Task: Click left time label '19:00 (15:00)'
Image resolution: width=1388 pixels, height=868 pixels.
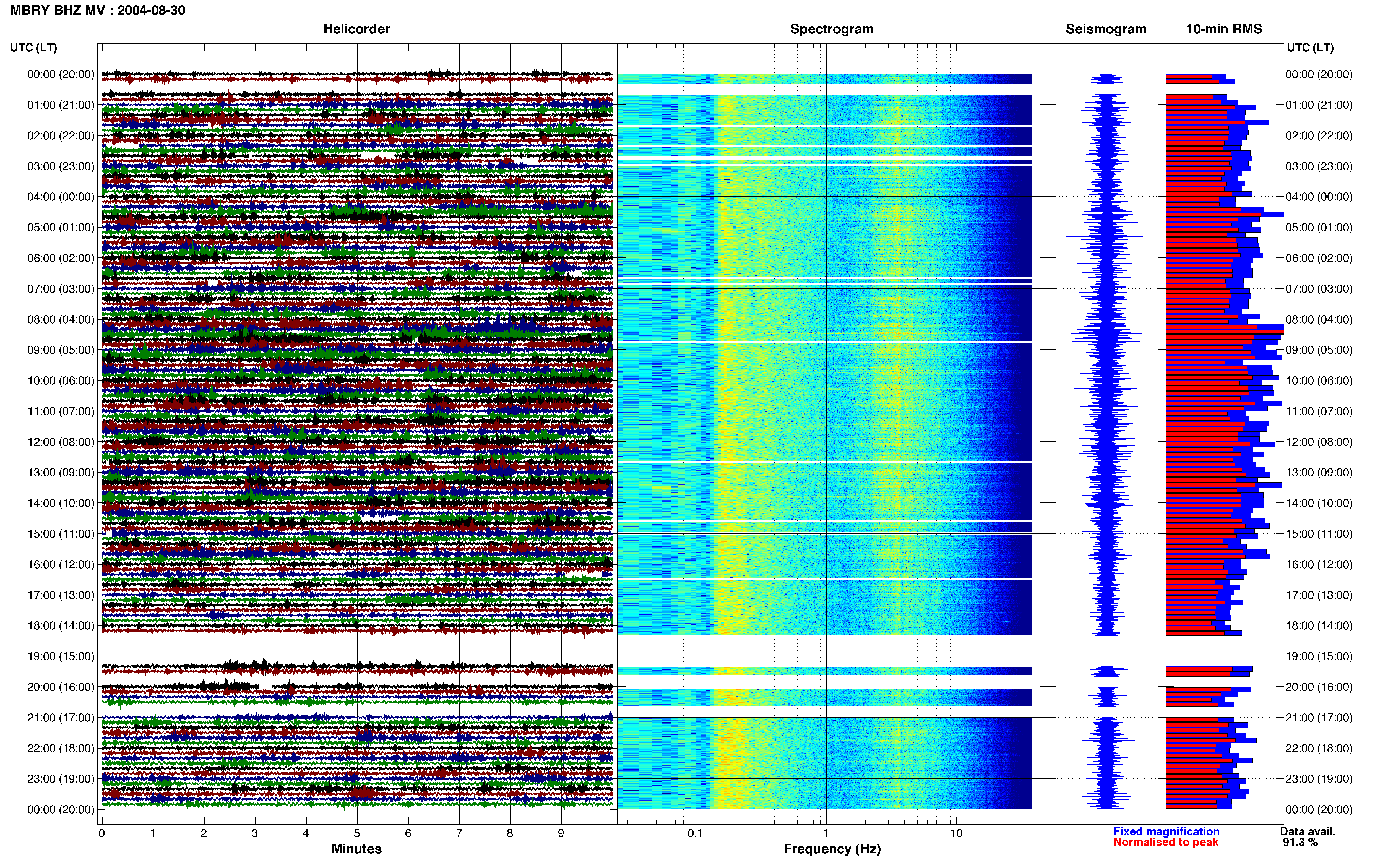Action: (61, 656)
